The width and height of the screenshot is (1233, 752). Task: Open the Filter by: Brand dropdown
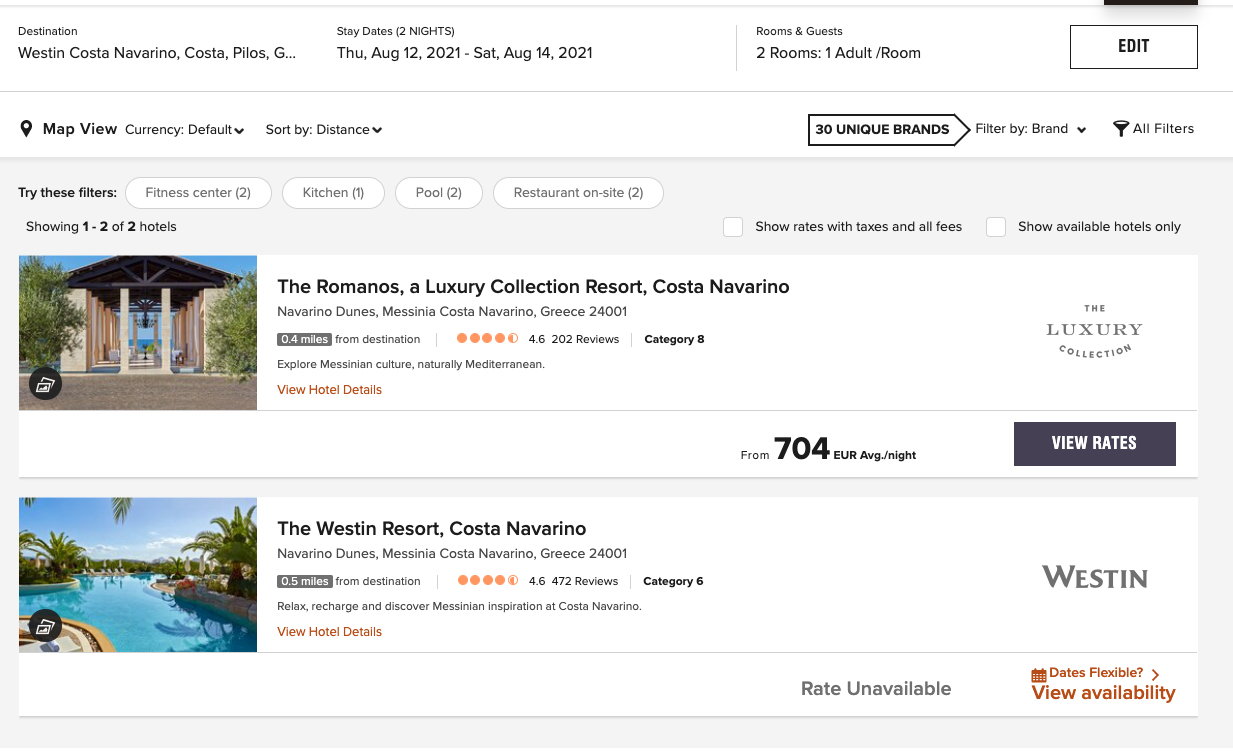1030,129
